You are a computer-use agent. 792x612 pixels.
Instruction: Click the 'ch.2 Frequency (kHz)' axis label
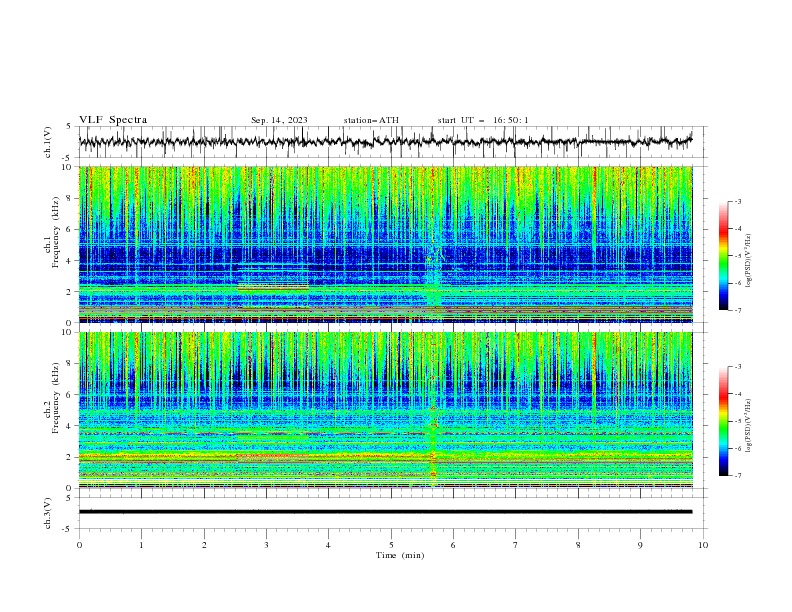(x=52, y=398)
